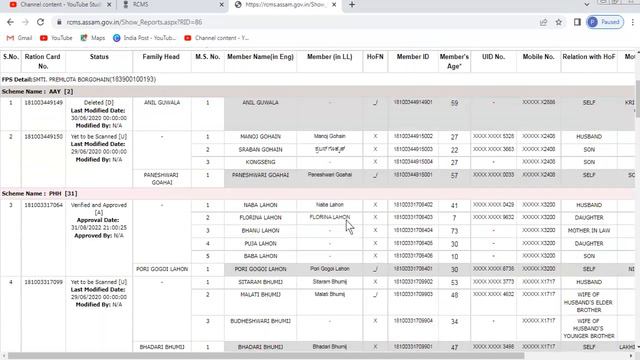Select ration card number 181003317099
640x360 pixels.
(43, 282)
